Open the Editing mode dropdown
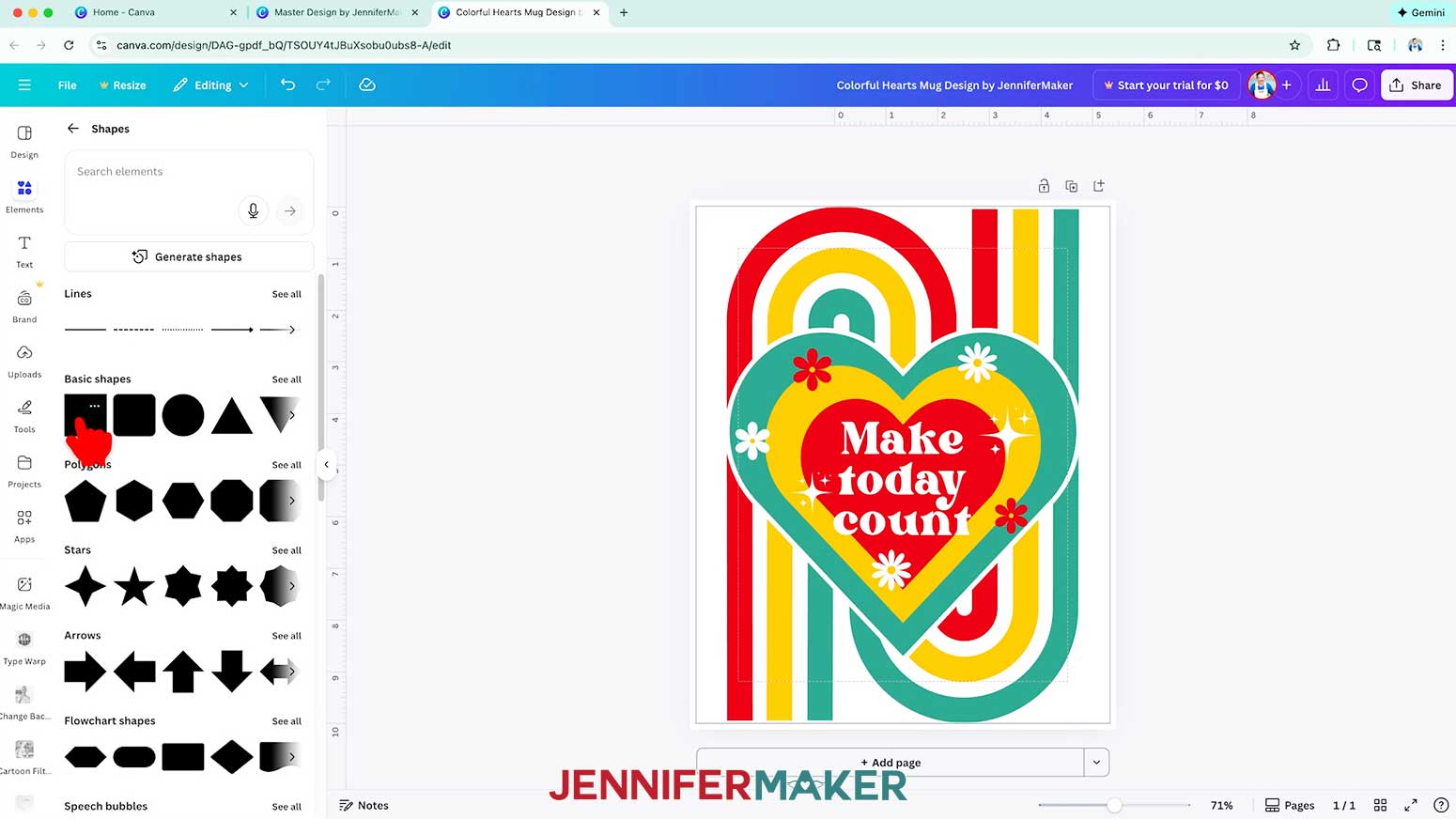 (210, 85)
